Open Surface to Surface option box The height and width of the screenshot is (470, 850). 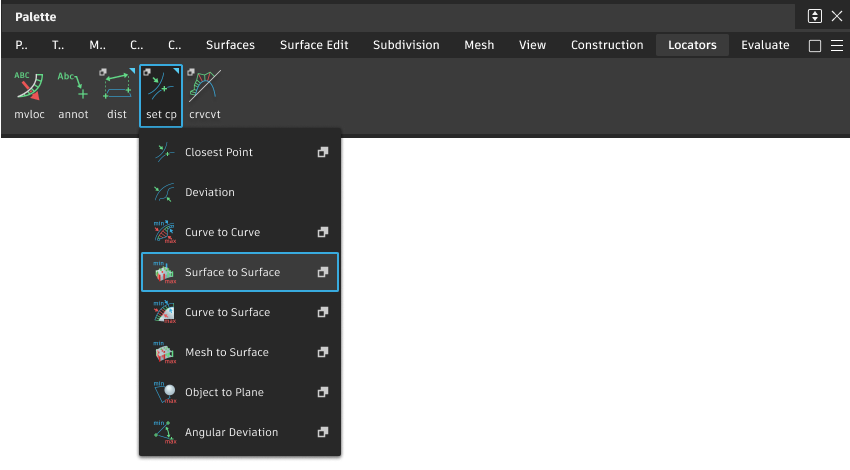coord(323,272)
